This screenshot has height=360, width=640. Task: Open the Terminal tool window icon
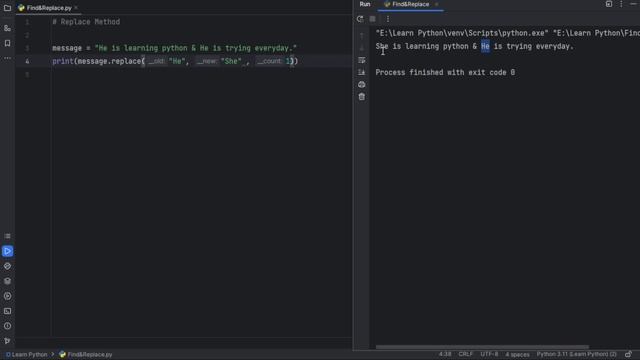(7, 311)
